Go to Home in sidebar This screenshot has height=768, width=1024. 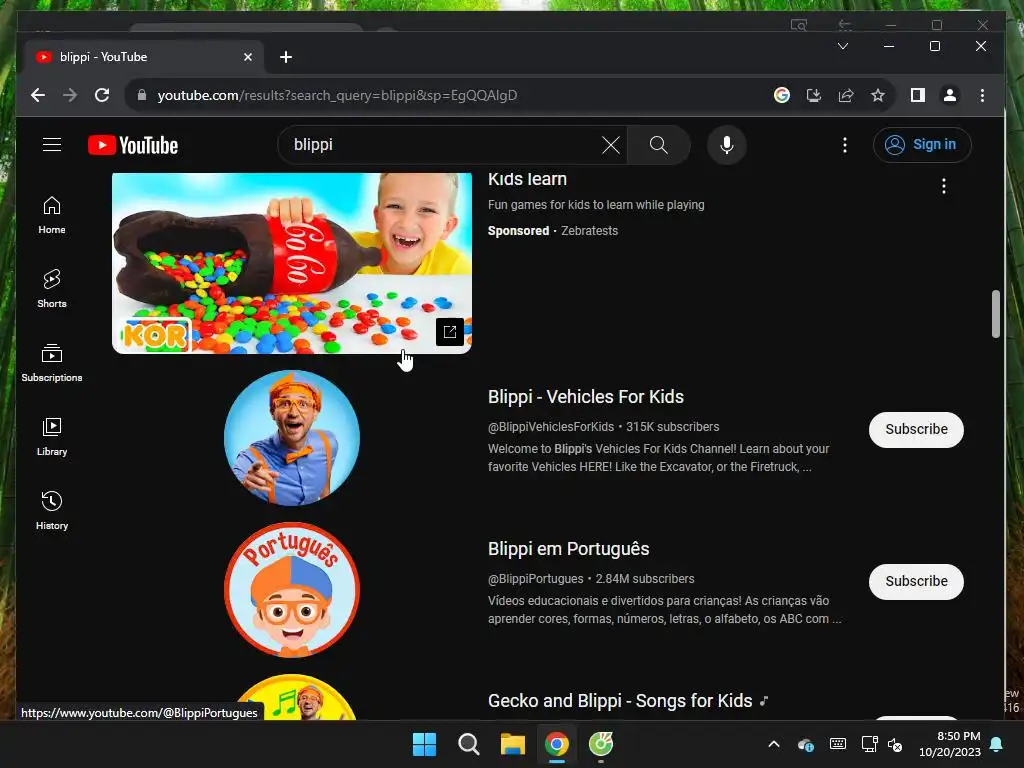pyautogui.click(x=52, y=216)
